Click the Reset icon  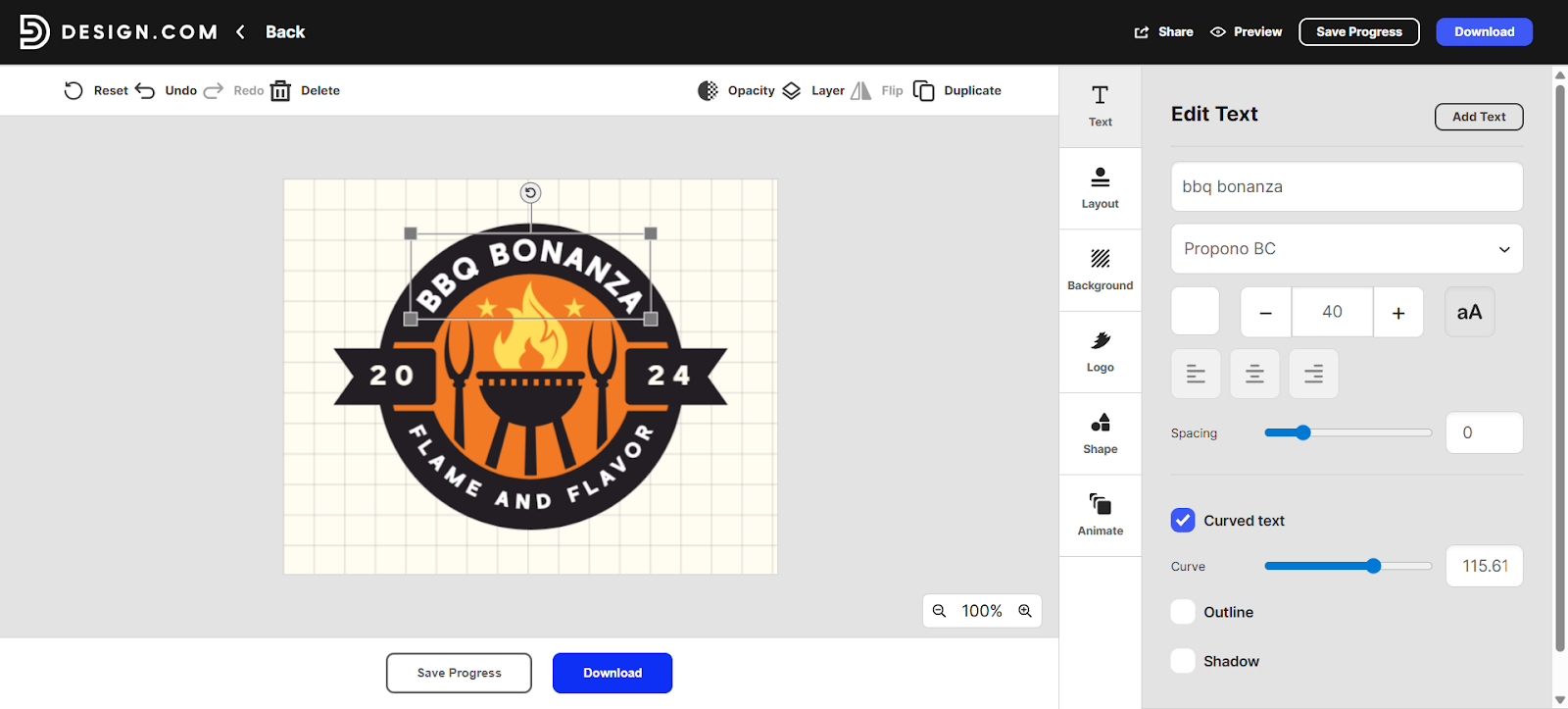click(x=73, y=90)
